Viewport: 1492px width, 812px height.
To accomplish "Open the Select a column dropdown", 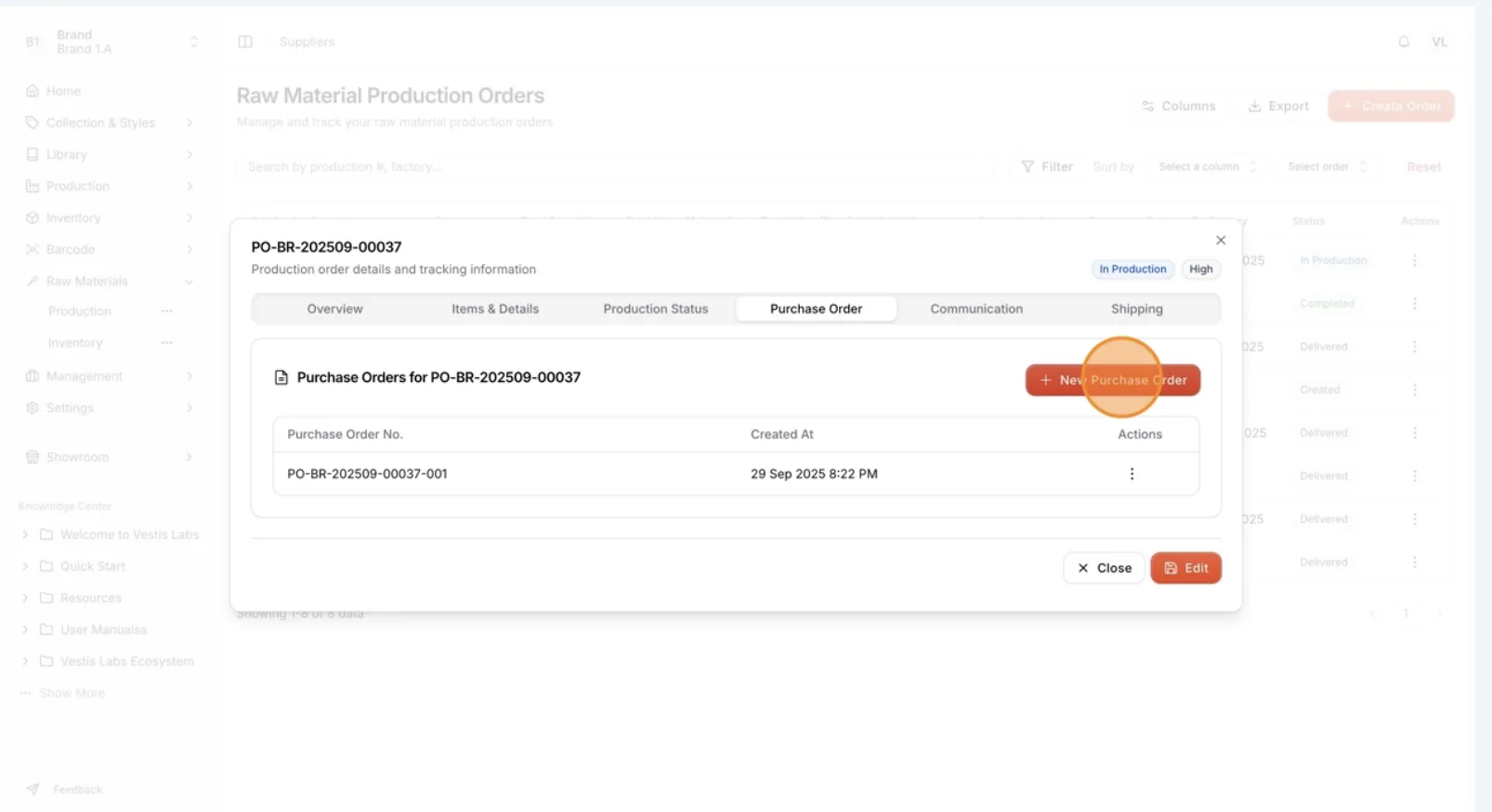I will pos(1208,167).
